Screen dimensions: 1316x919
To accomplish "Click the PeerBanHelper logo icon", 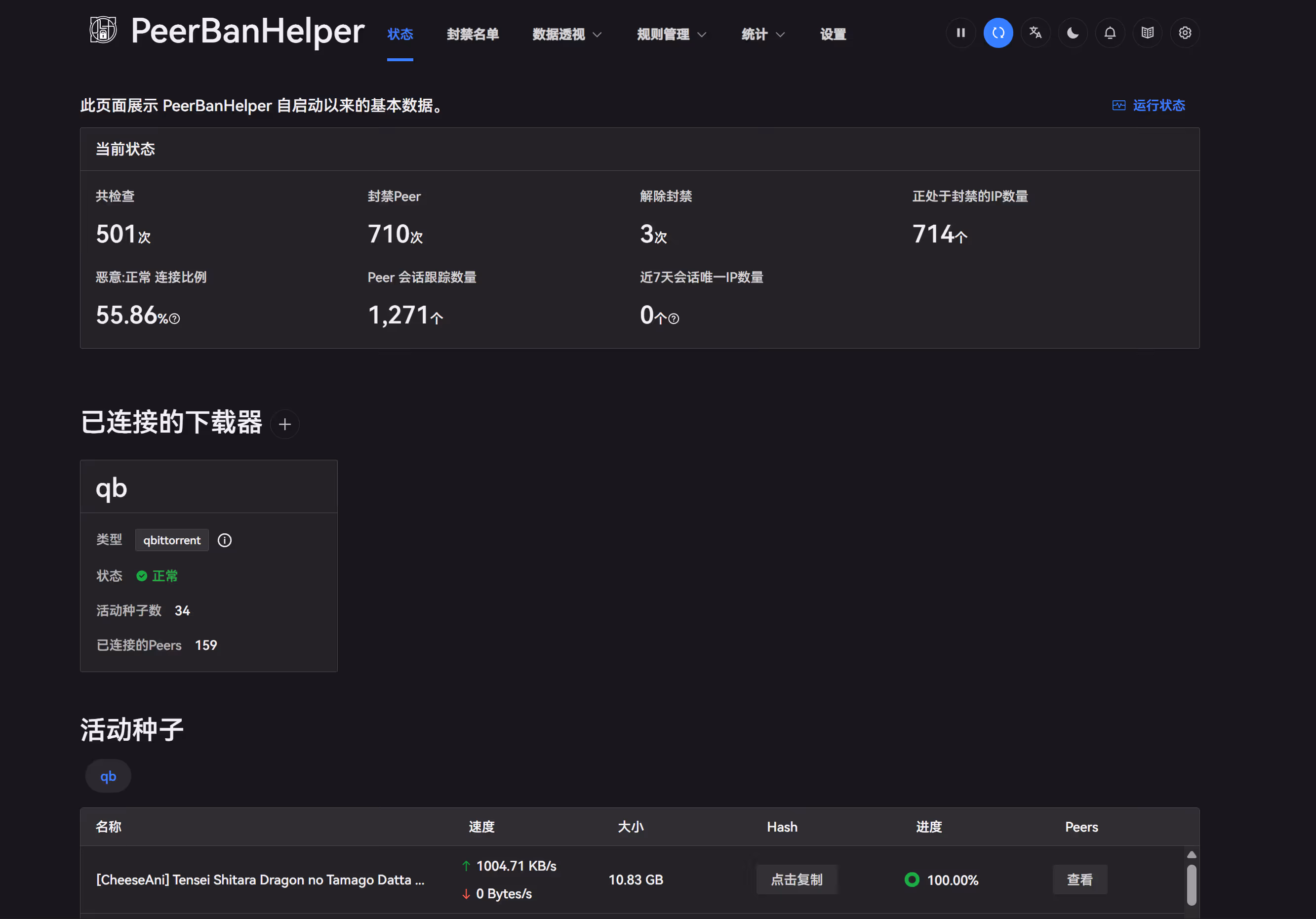I will click(103, 30).
